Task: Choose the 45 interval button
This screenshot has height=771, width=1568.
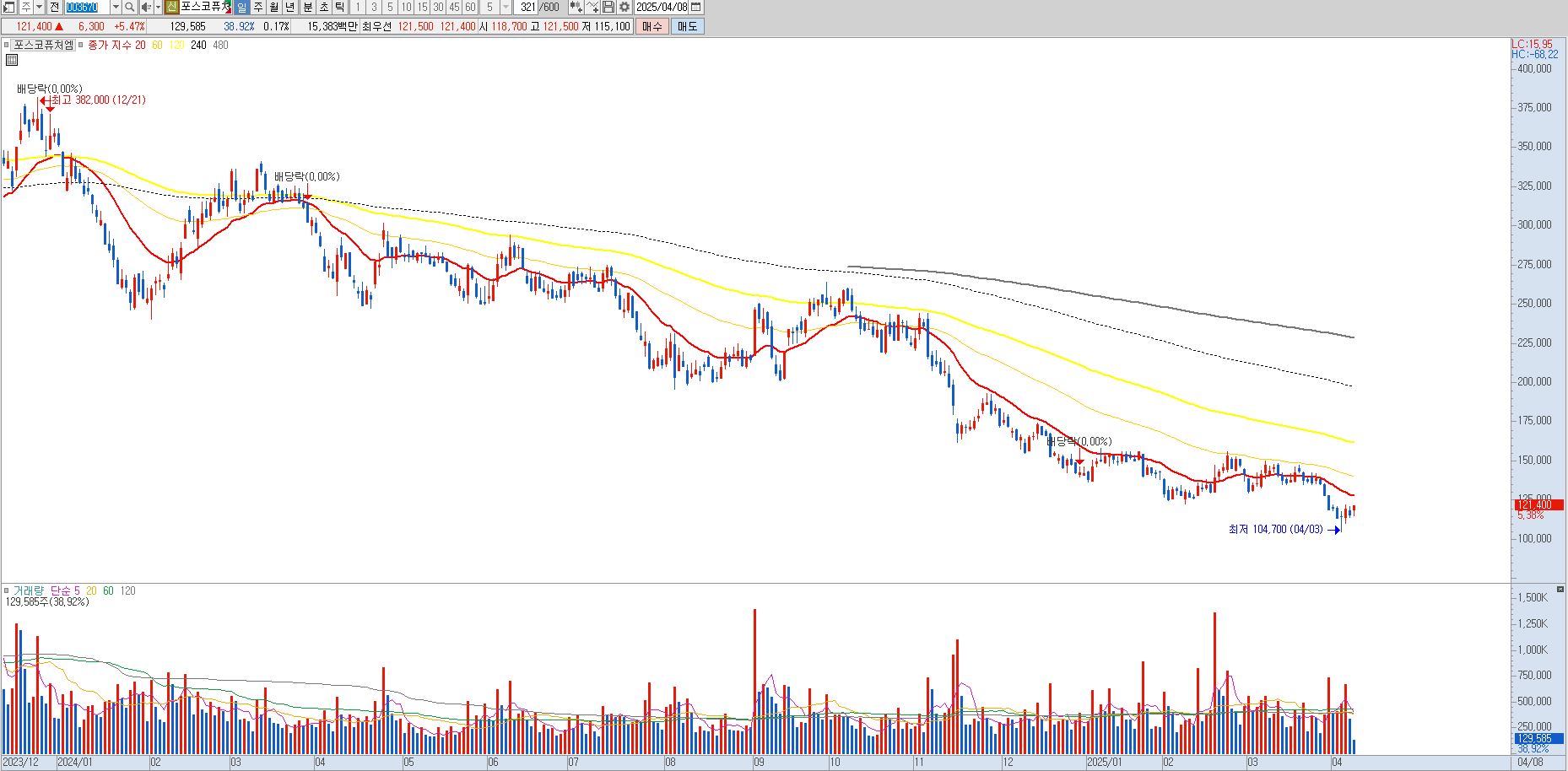Action: coord(454,7)
